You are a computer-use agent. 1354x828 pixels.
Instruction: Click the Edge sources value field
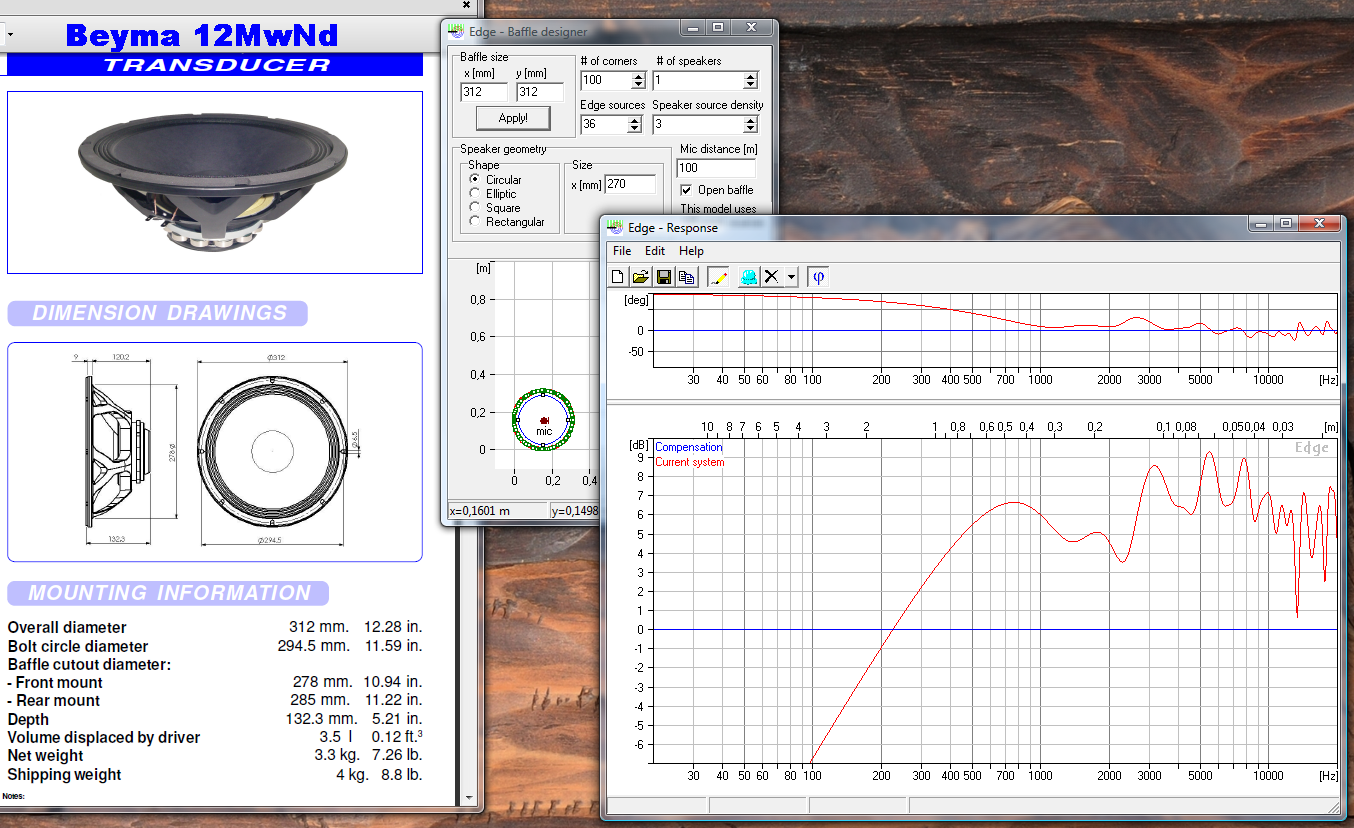point(603,124)
